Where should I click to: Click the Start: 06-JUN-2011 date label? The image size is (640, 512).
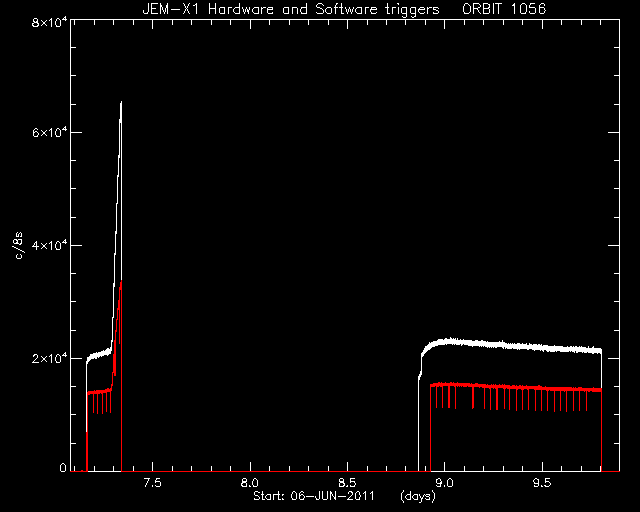[314, 496]
